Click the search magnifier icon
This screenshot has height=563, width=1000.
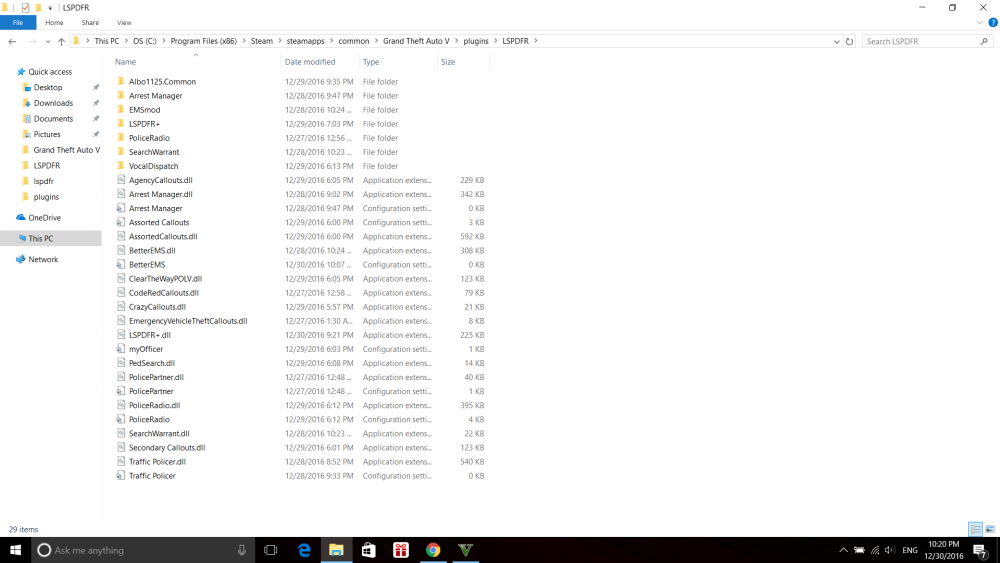pos(984,41)
